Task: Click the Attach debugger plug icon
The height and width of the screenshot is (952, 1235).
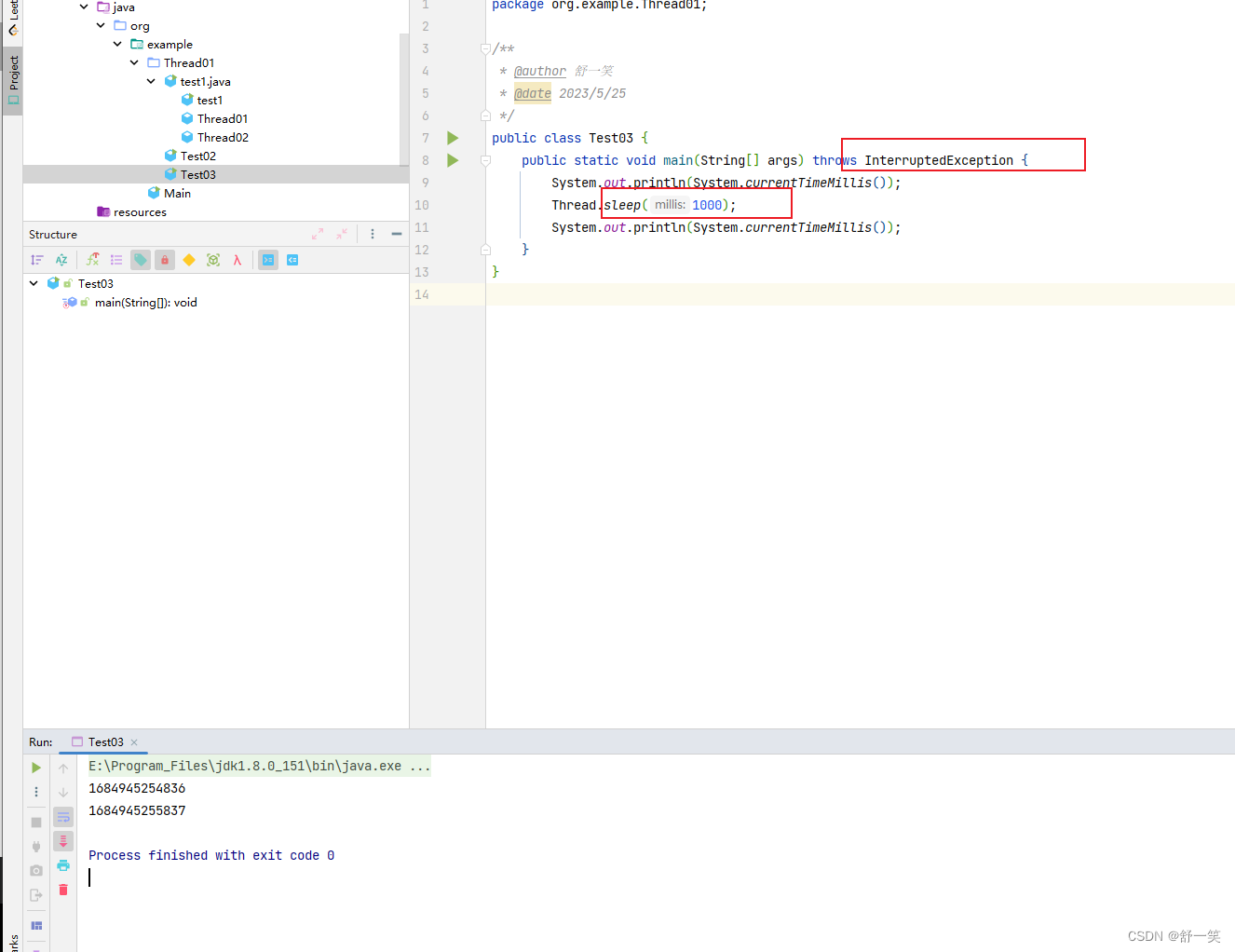Action: 36,847
